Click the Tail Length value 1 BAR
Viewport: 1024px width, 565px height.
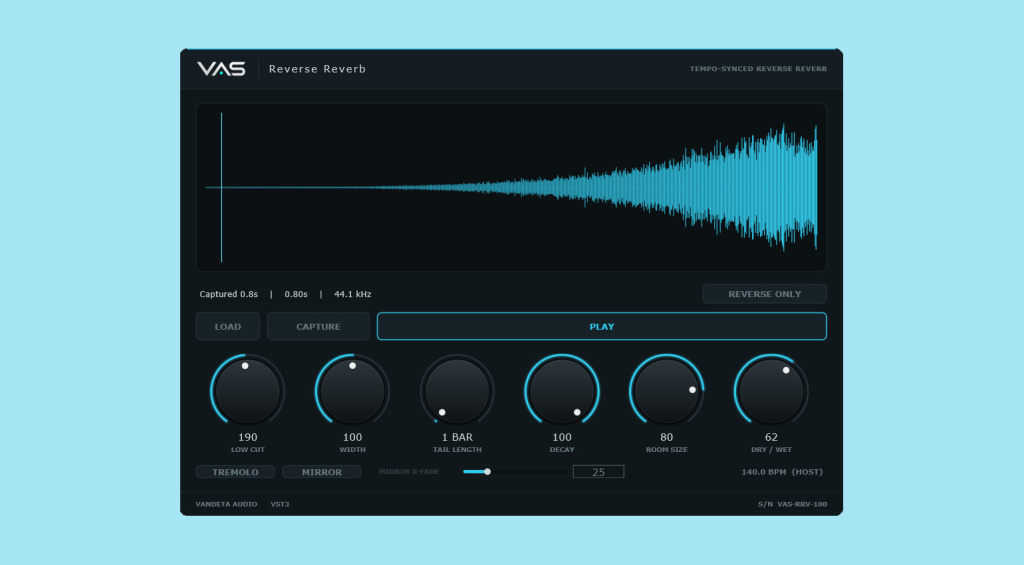457,437
